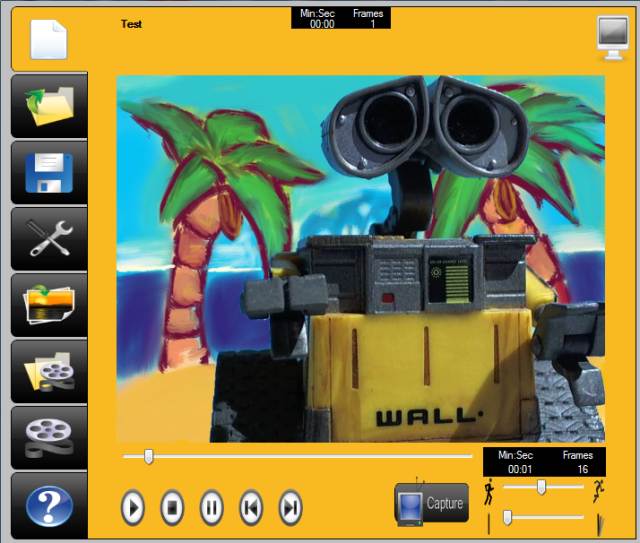Click the walking figure slow speed icon
Screen dimensions: 640x543
point(489,492)
